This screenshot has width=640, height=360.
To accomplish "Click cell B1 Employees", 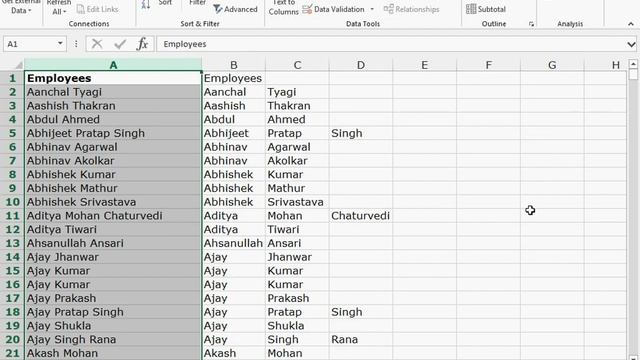I will point(233,78).
